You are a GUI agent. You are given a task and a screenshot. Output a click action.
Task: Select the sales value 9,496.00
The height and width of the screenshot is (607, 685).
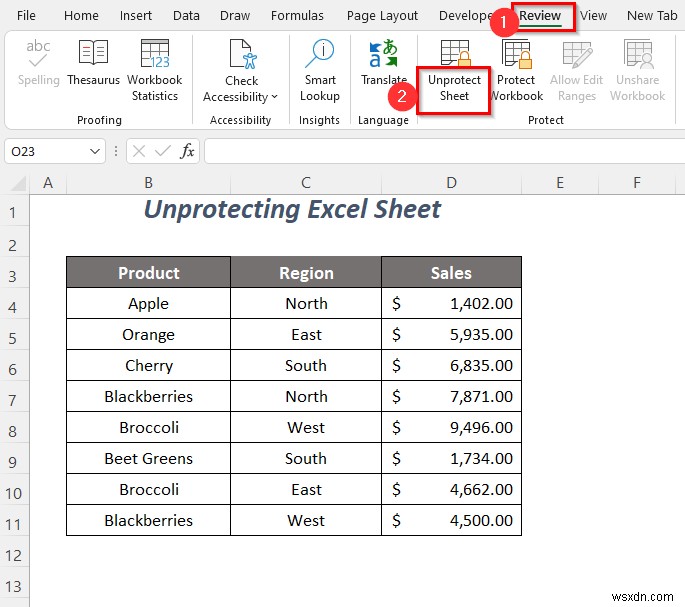(451, 427)
